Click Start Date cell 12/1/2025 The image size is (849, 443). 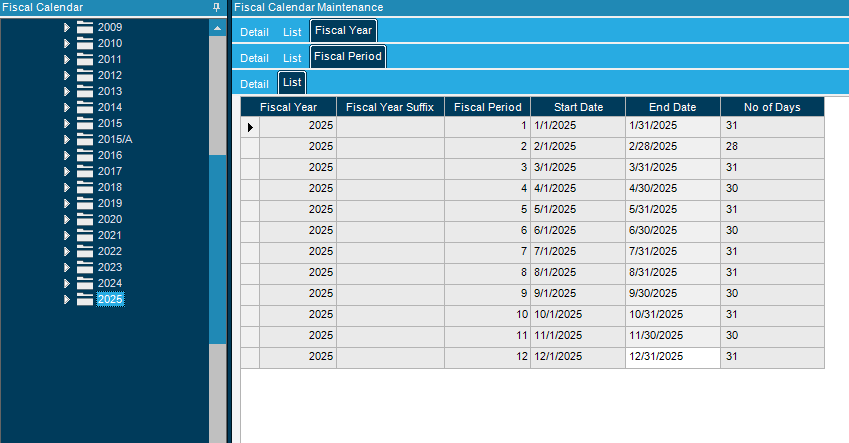[x=578, y=358]
